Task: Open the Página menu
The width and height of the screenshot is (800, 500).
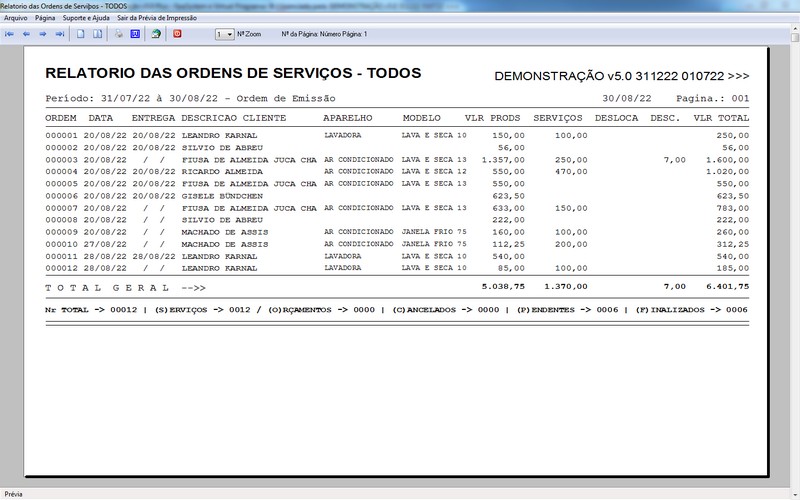Action: pos(45,18)
